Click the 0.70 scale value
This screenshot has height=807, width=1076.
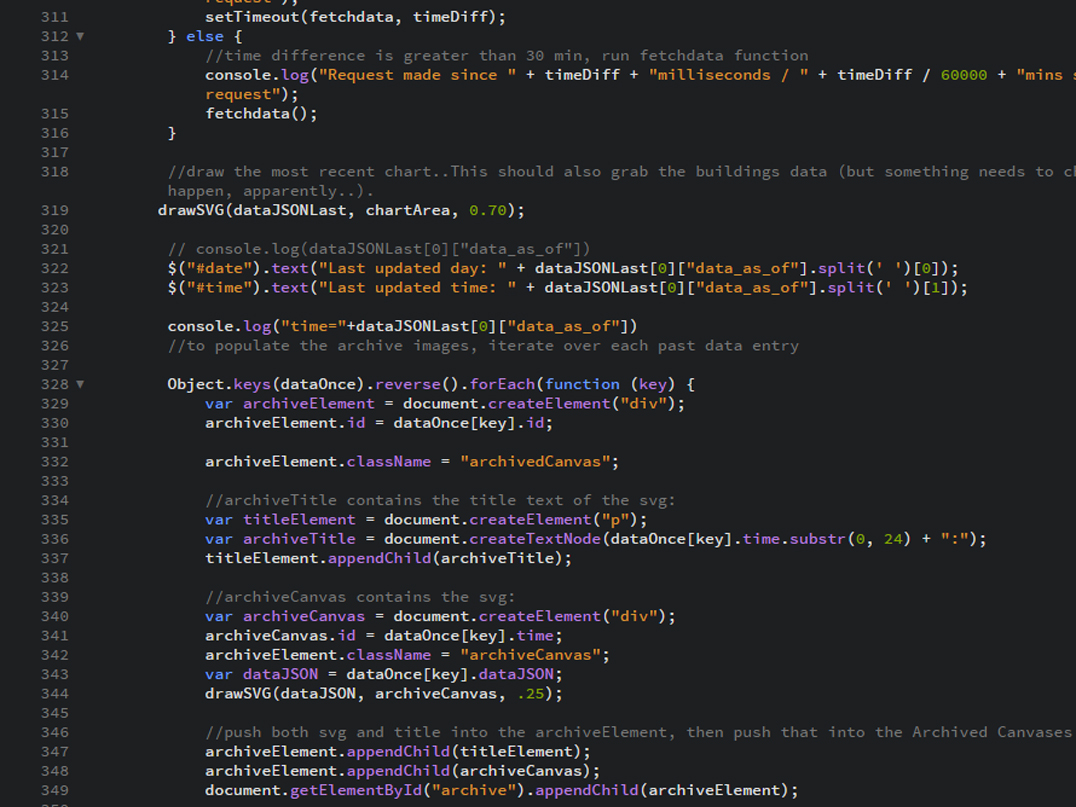click(x=487, y=210)
